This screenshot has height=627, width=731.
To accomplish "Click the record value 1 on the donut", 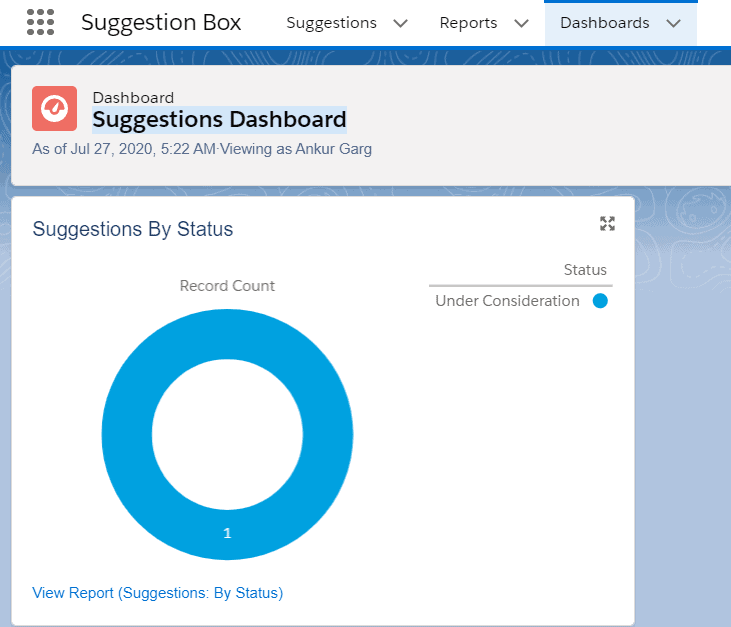I will (x=227, y=533).
